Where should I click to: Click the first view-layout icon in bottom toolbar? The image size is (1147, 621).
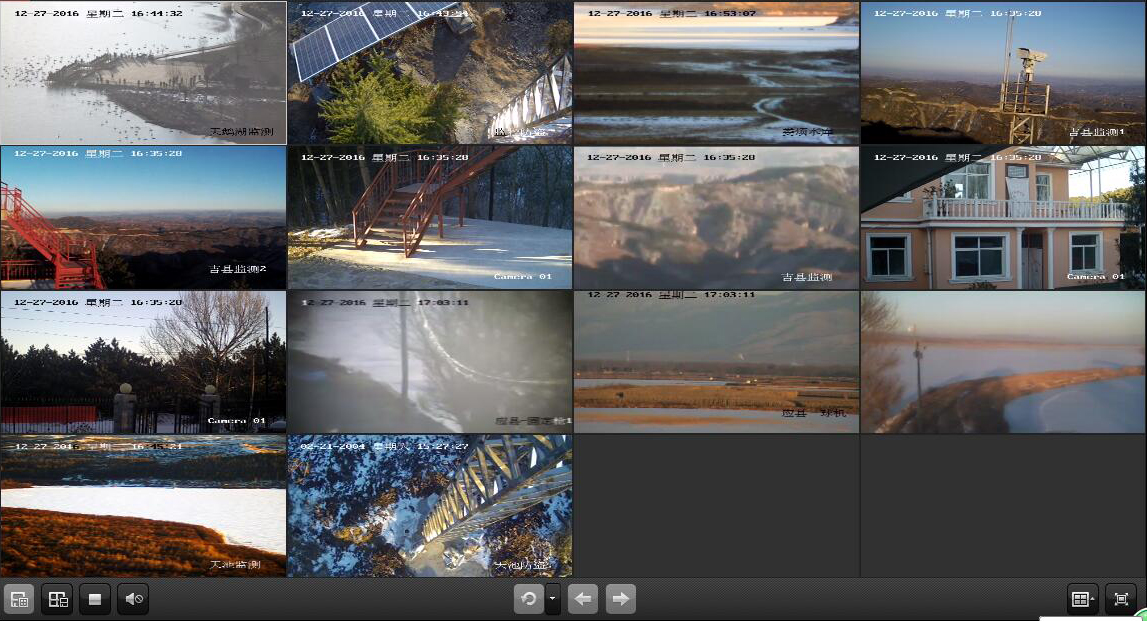coord(19,599)
